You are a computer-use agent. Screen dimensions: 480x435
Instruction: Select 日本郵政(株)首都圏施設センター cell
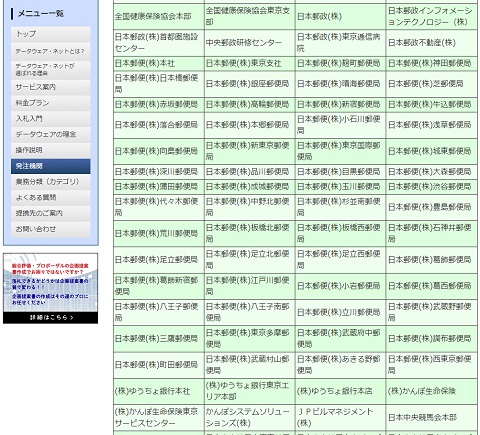(x=159, y=43)
